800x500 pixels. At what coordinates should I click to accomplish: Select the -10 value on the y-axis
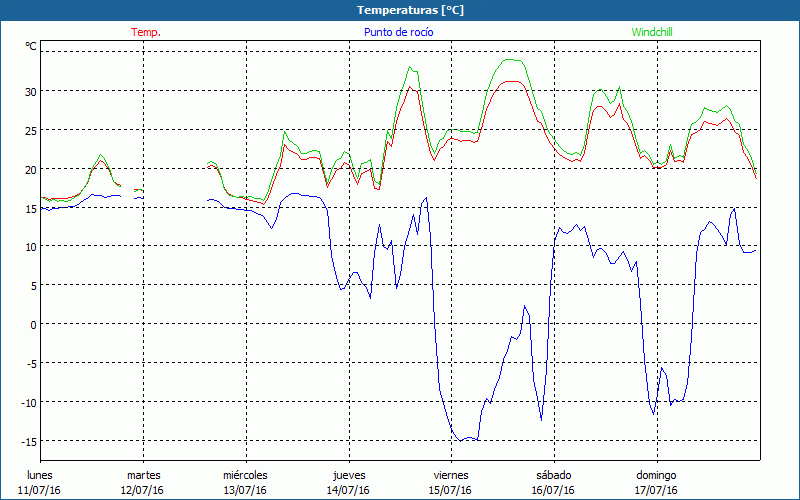coord(28,402)
